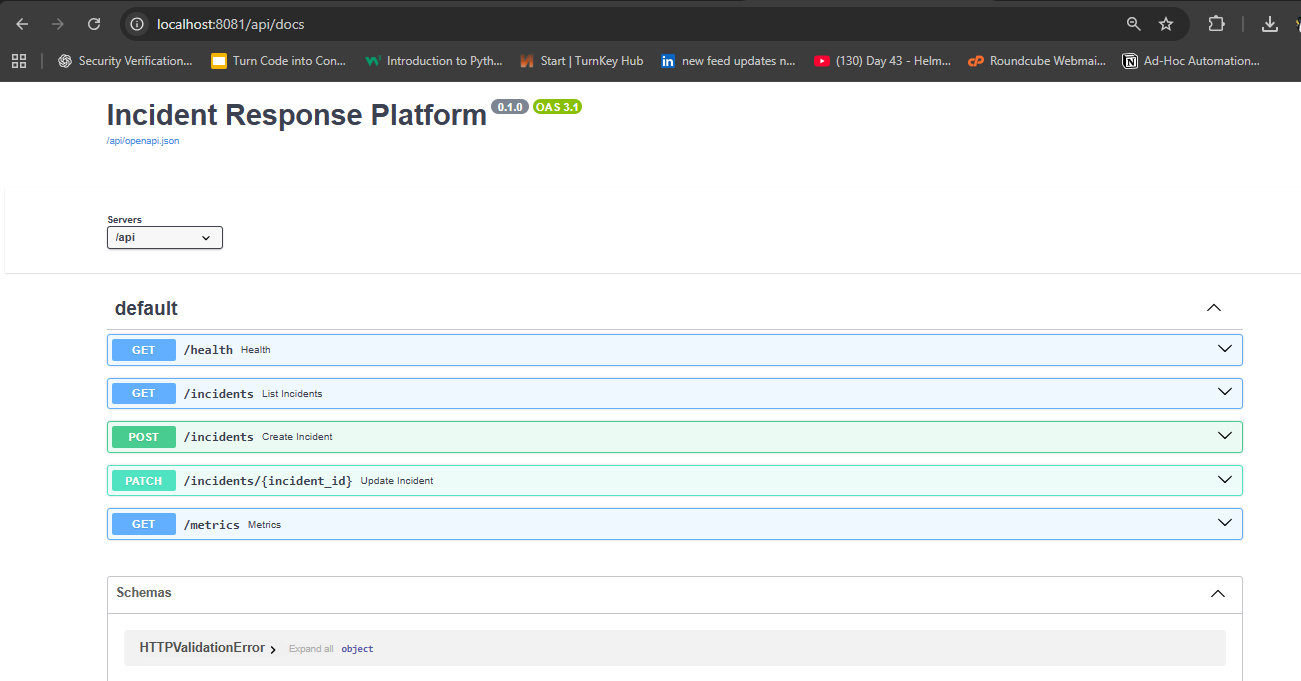
Task: Click the site info icon in address bar
Action: point(138,24)
